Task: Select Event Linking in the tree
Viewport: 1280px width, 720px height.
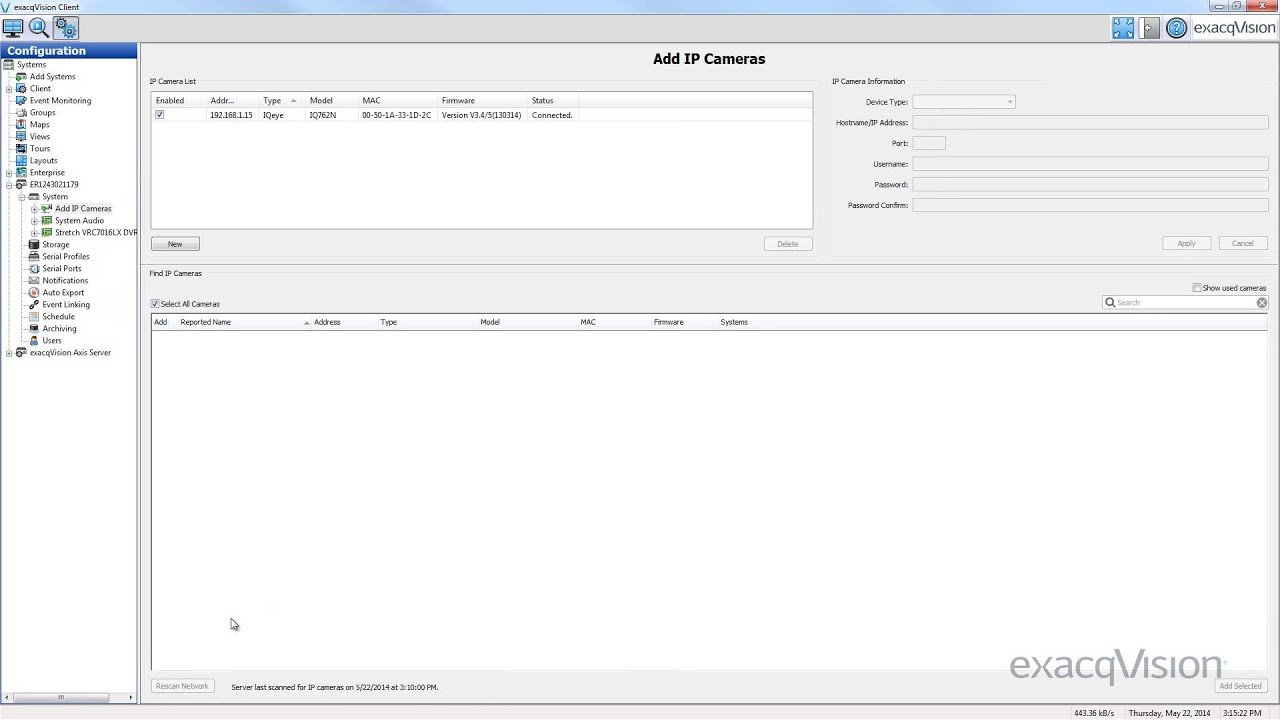Action: point(65,305)
